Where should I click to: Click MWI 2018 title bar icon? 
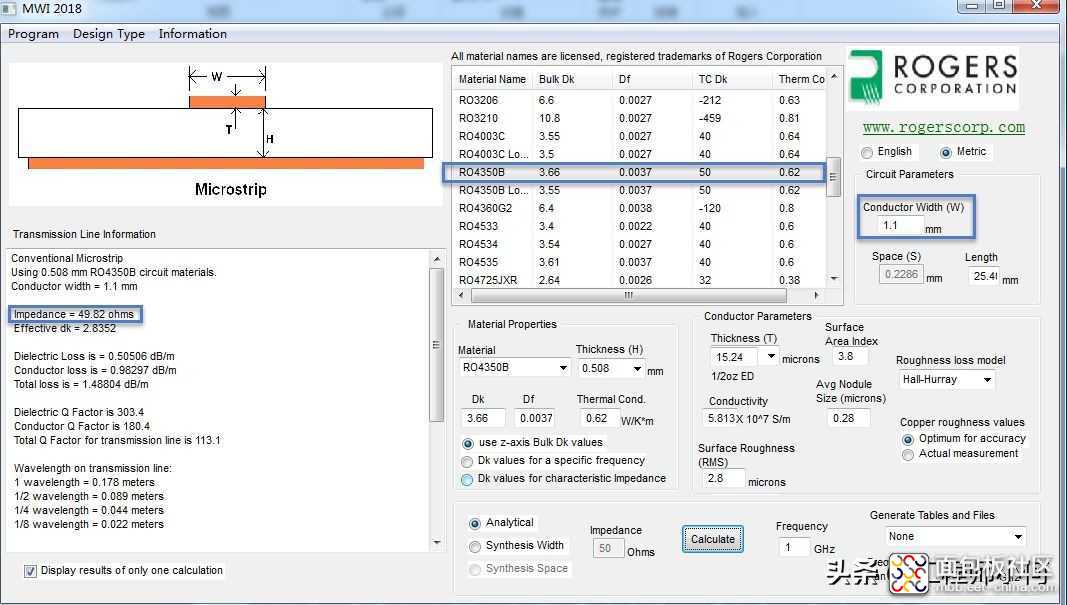point(8,8)
